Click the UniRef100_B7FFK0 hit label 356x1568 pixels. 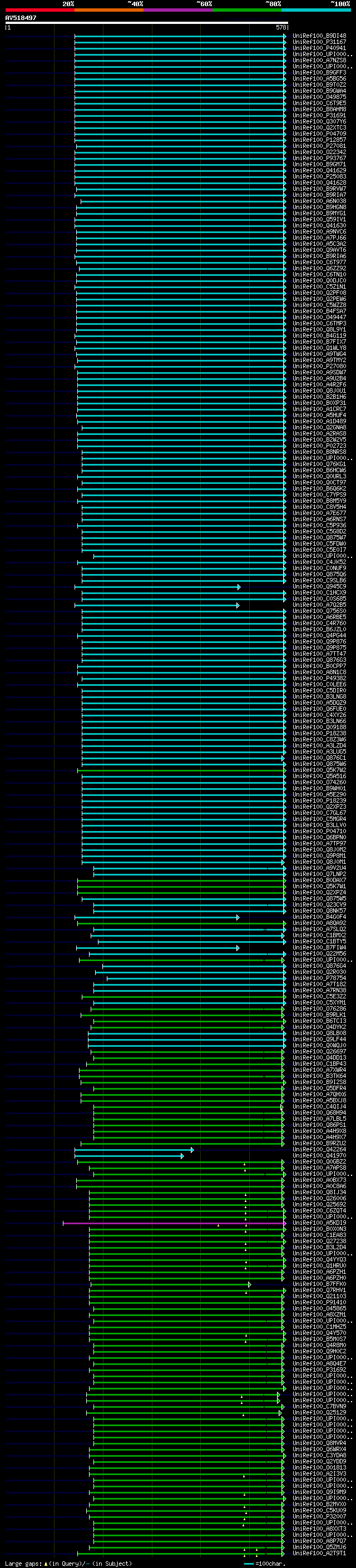click(x=319, y=1284)
